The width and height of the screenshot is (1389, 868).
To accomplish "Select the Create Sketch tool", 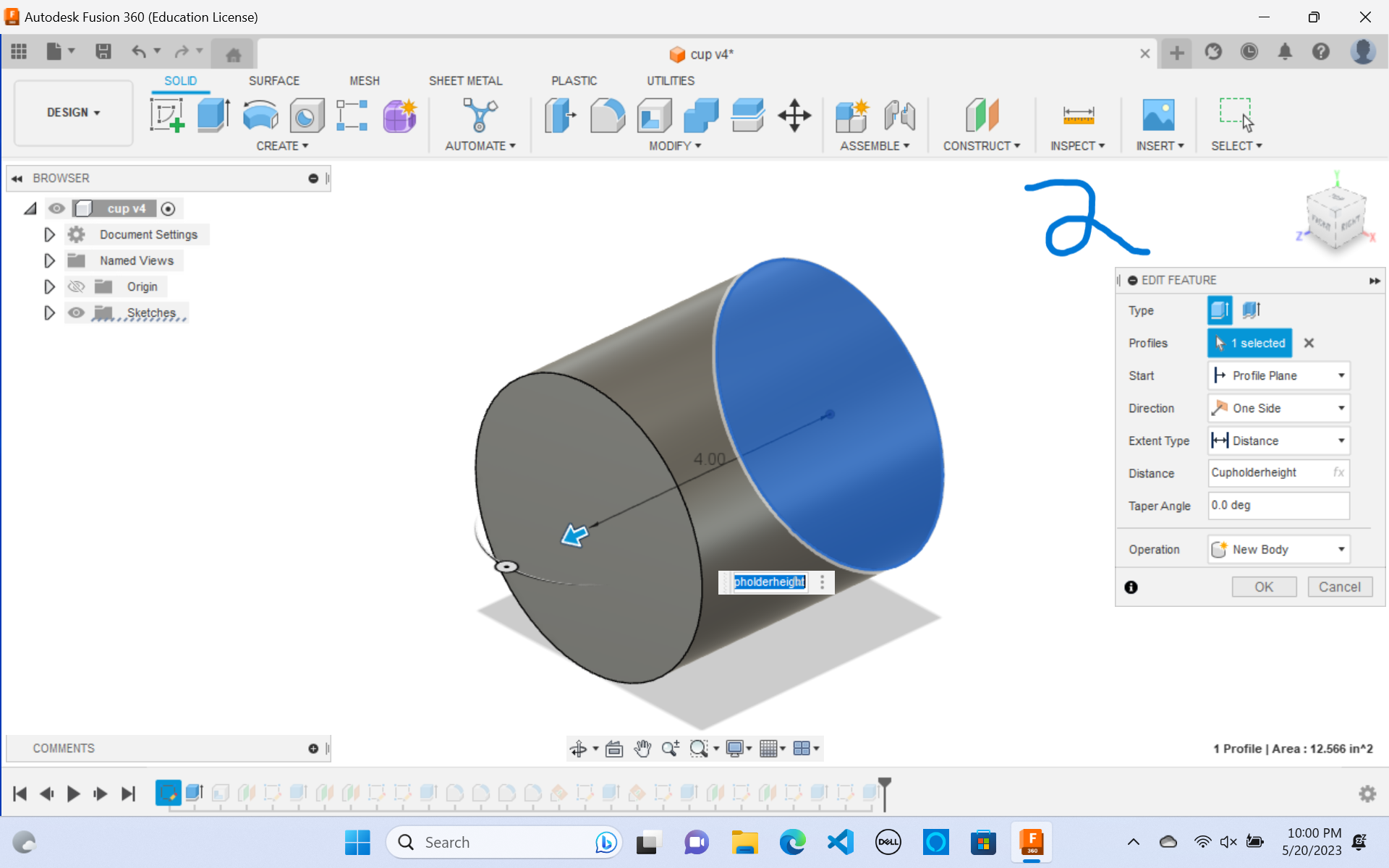I will point(167,116).
